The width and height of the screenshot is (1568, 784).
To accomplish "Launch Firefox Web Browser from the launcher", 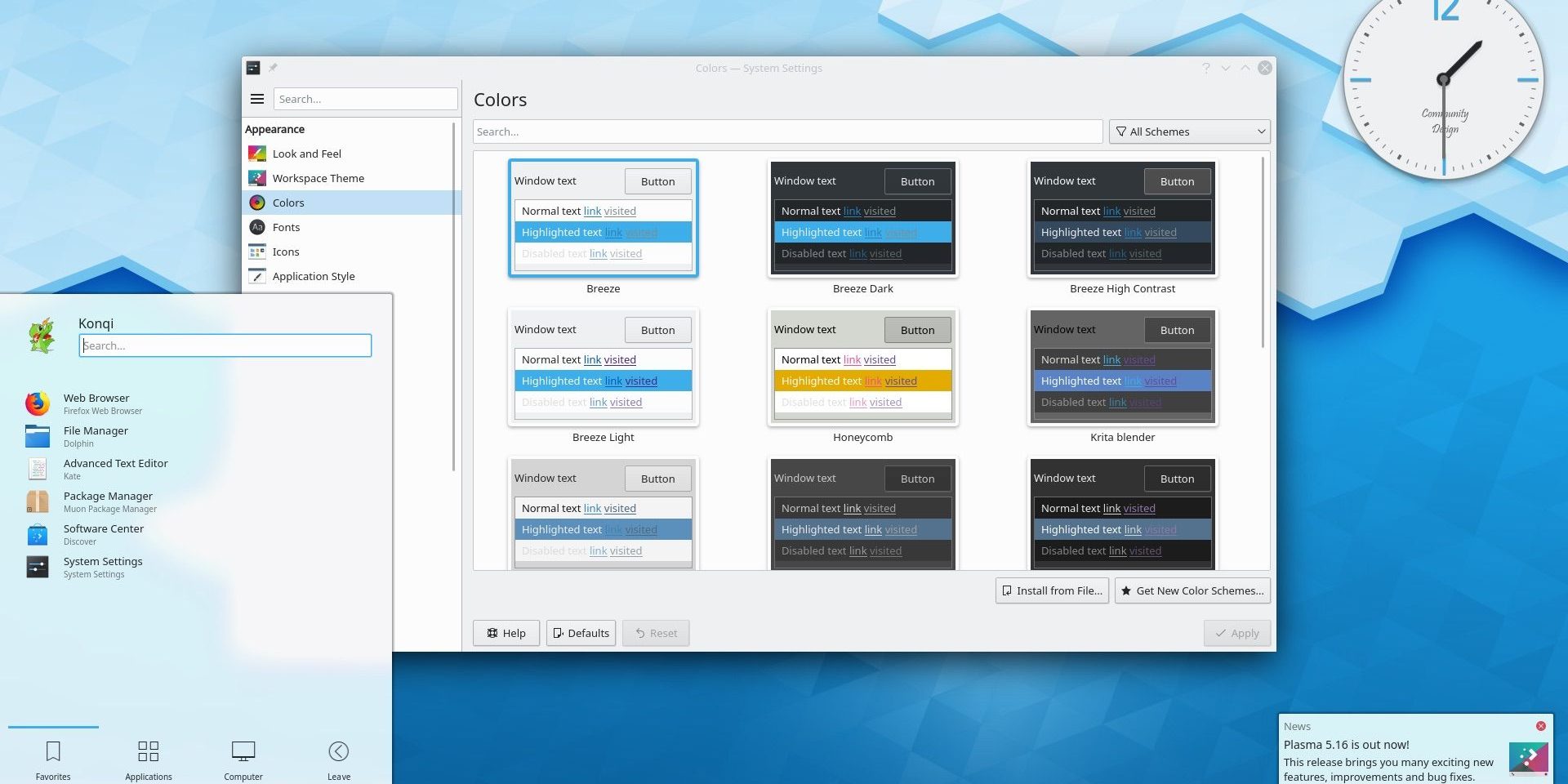I will click(38, 403).
